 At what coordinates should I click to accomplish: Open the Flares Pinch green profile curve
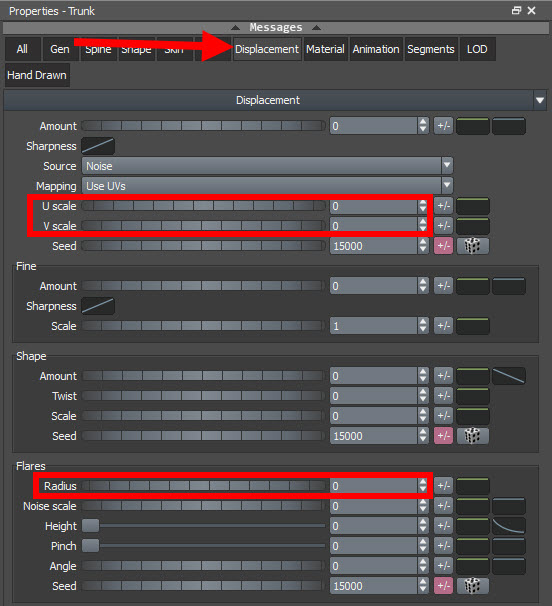pyautogui.click(x=472, y=546)
